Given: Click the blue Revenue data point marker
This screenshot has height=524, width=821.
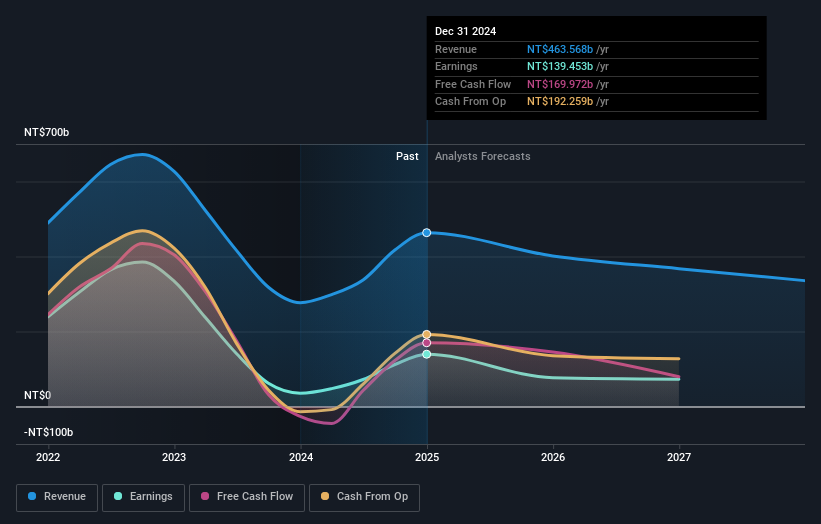Looking at the screenshot, I should tap(427, 232).
